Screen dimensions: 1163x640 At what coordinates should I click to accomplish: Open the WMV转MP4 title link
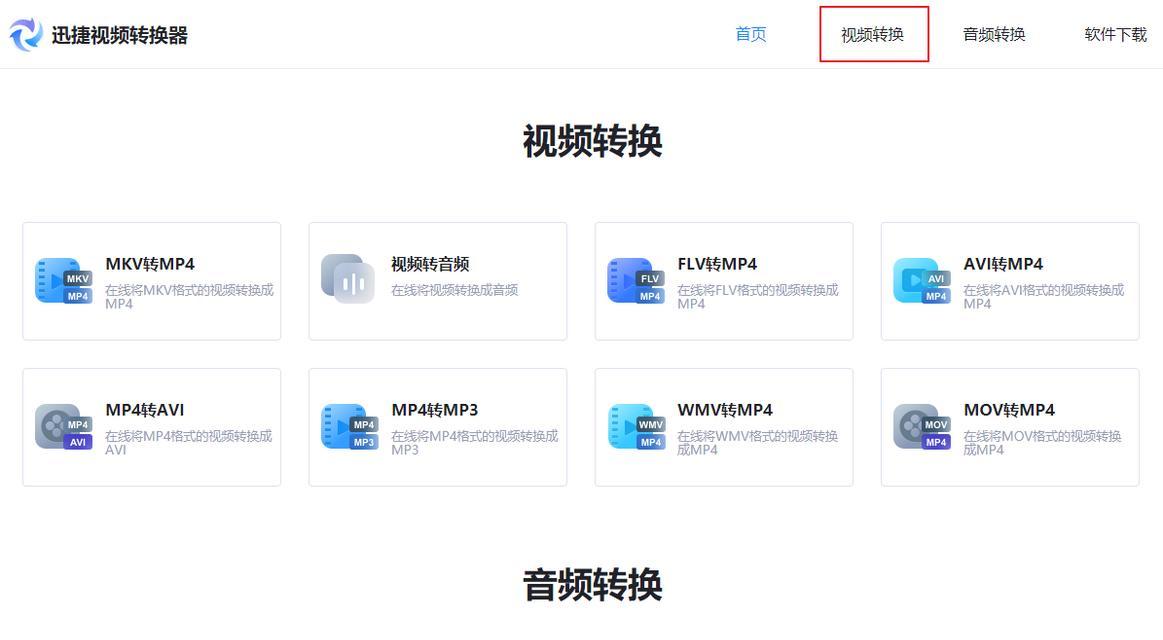(x=725, y=410)
